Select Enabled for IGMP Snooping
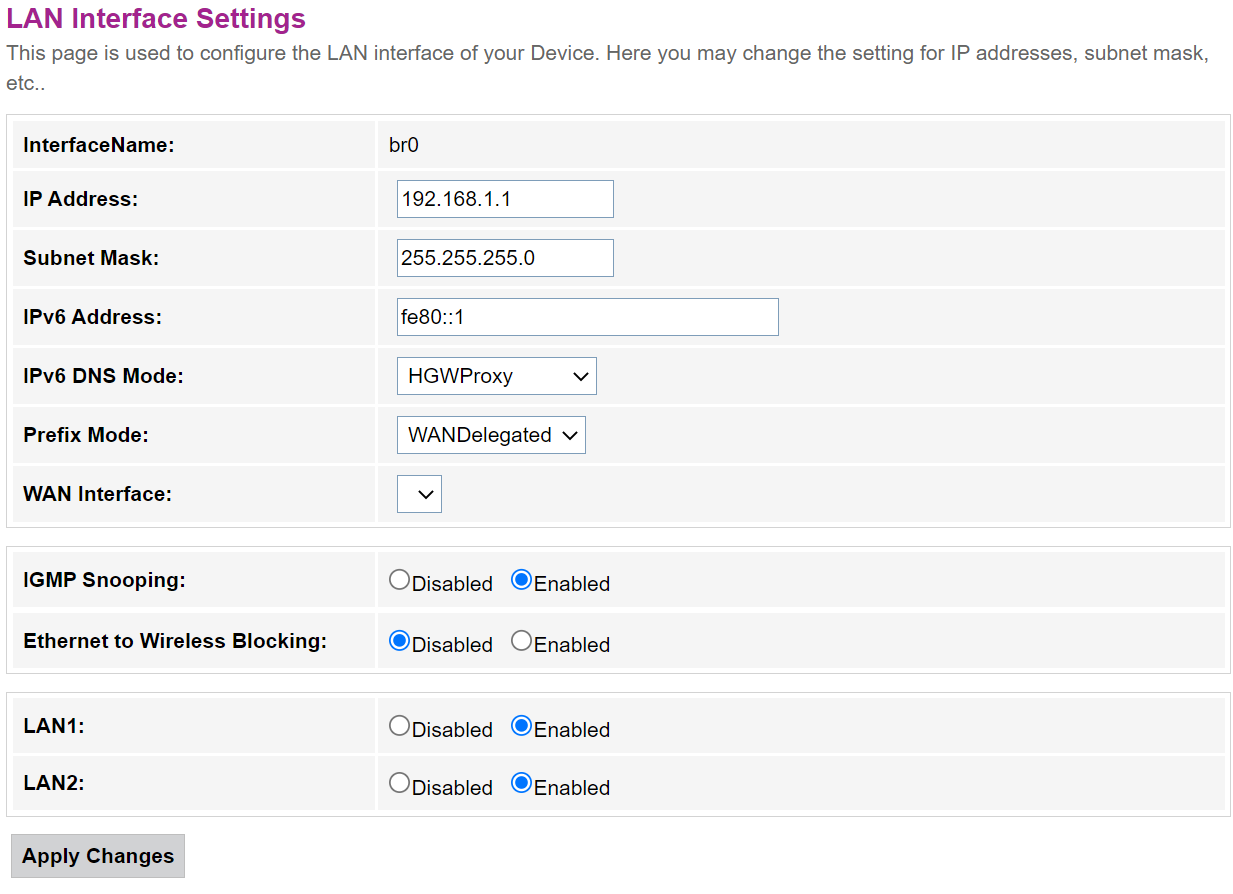 pos(521,580)
